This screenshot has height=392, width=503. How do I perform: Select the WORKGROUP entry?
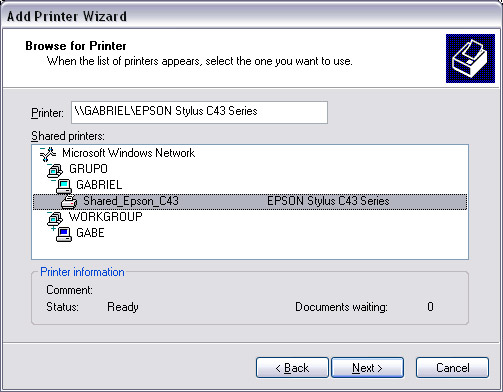click(106, 217)
